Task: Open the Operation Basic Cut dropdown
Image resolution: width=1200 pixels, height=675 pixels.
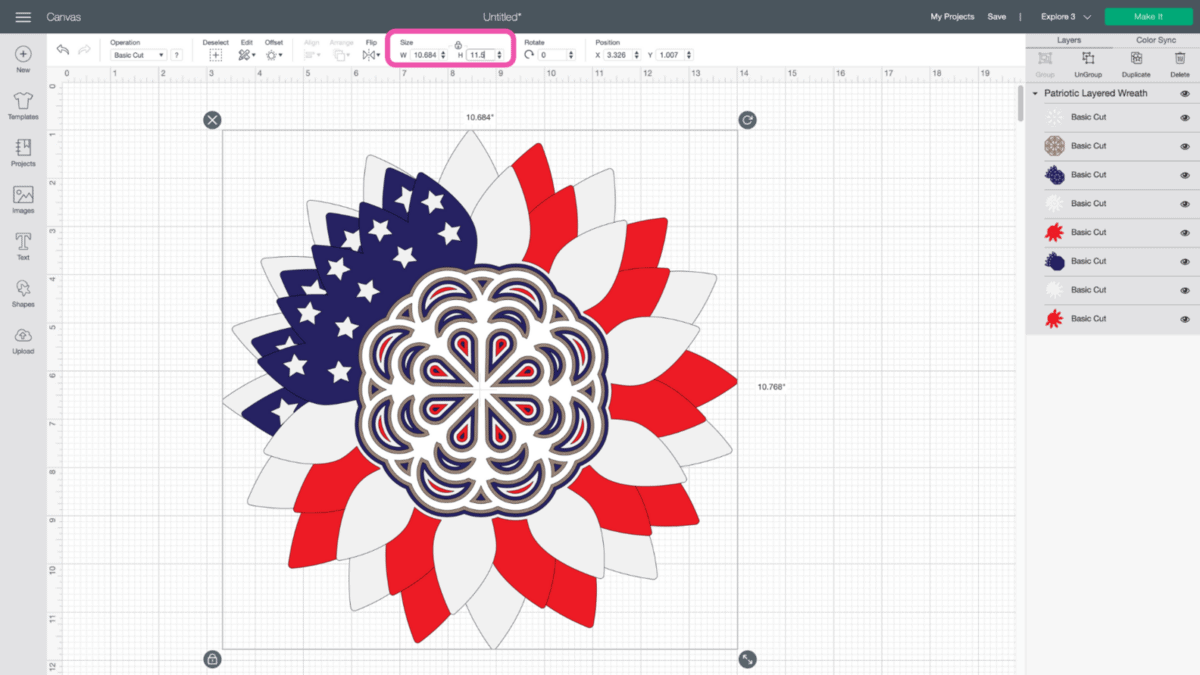Action: tap(138, 55)
